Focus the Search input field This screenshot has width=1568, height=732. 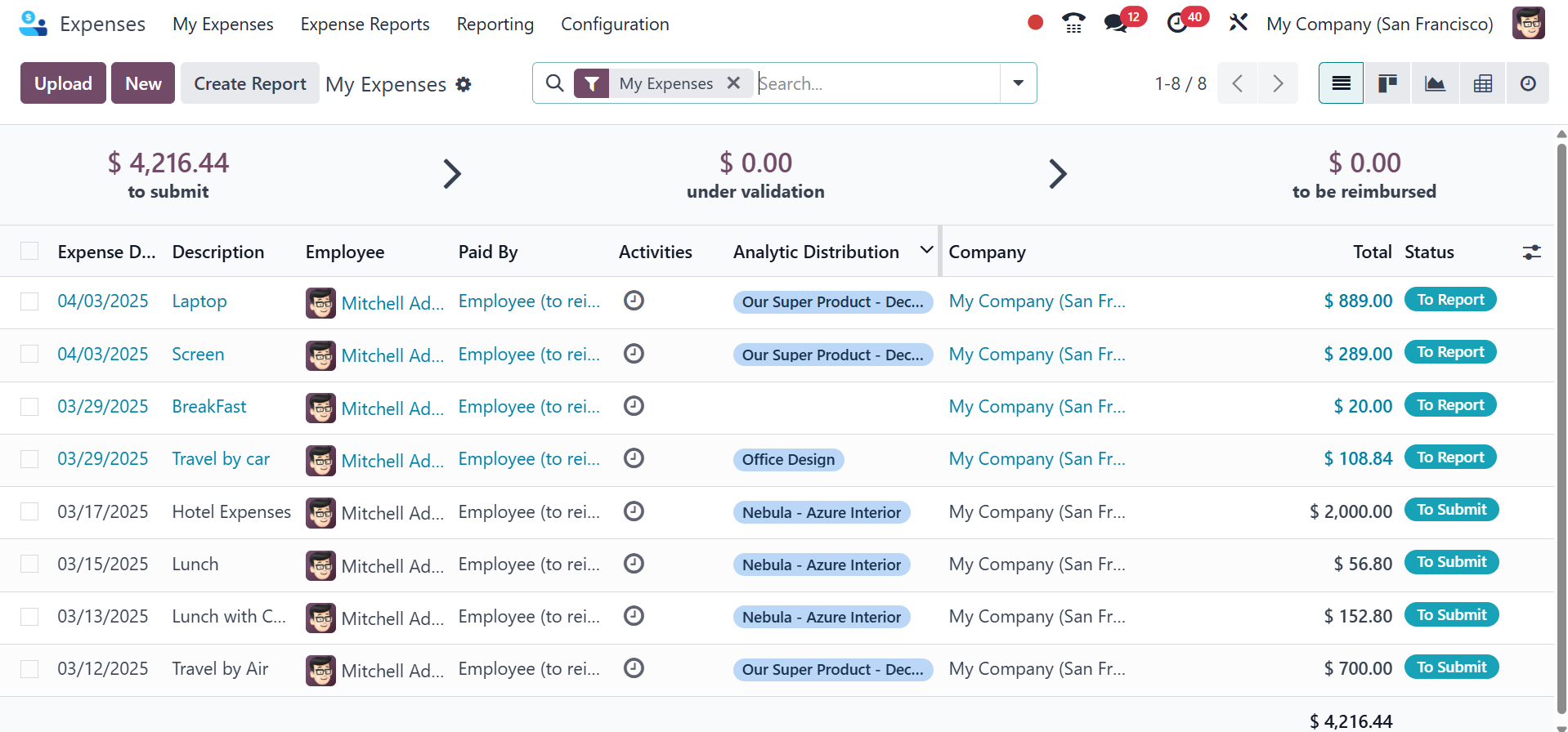(x=875, y=83)
